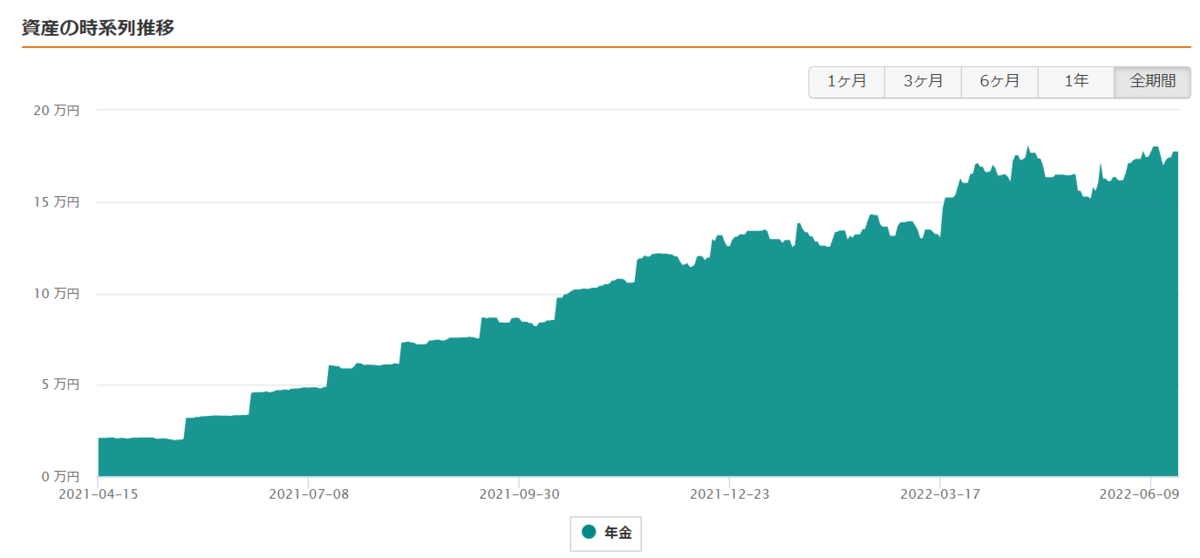
Task: Click the 2021-04-15 date label
Action: [x=98, y=494]
